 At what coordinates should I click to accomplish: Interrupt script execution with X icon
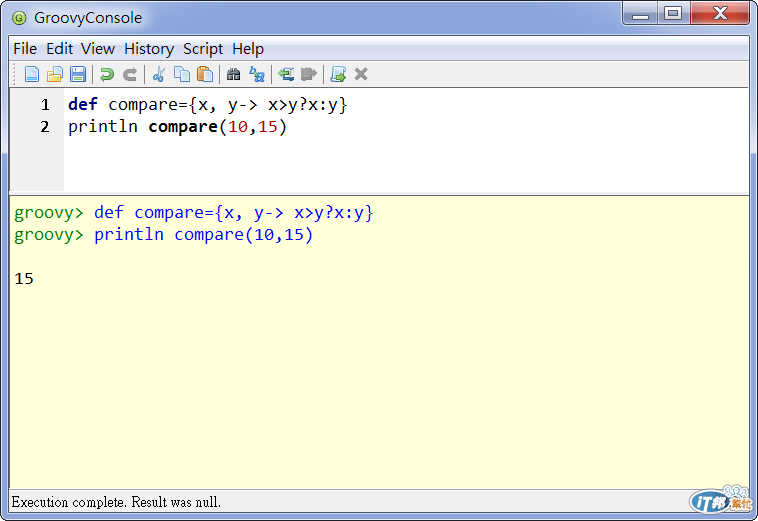361,74
